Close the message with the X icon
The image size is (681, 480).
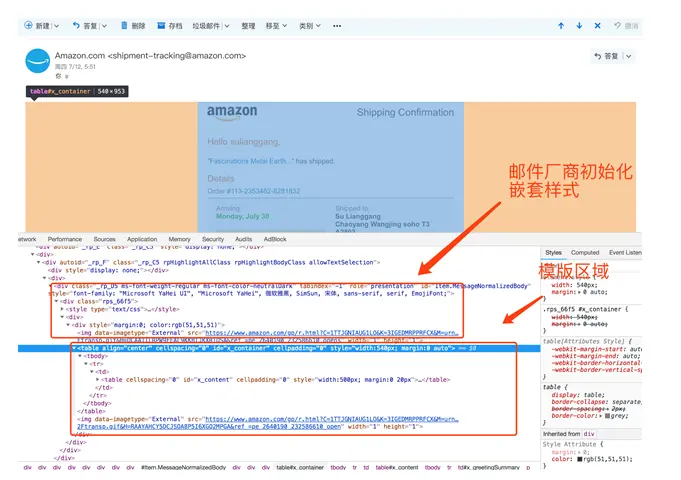pos(598,26)
